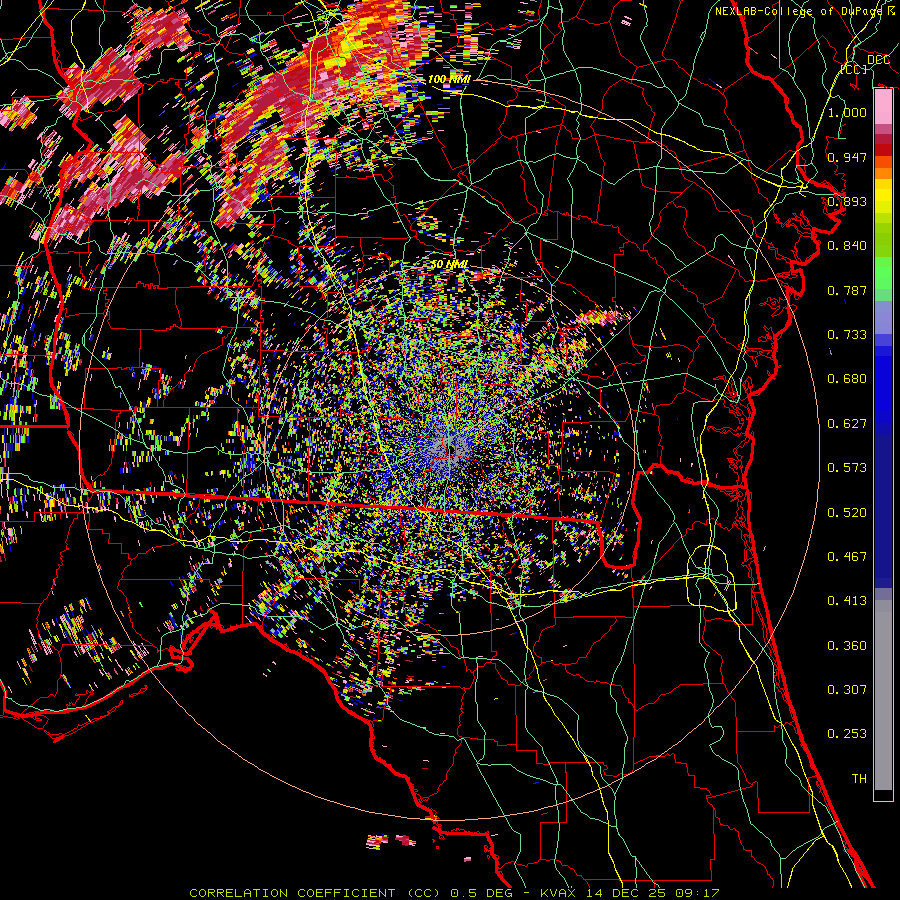Image resolution: width=900 pixels, height=900 pixels.
Task: Select the 0.627 legend value
Action: pyautogui.click(x=847, y=424)
